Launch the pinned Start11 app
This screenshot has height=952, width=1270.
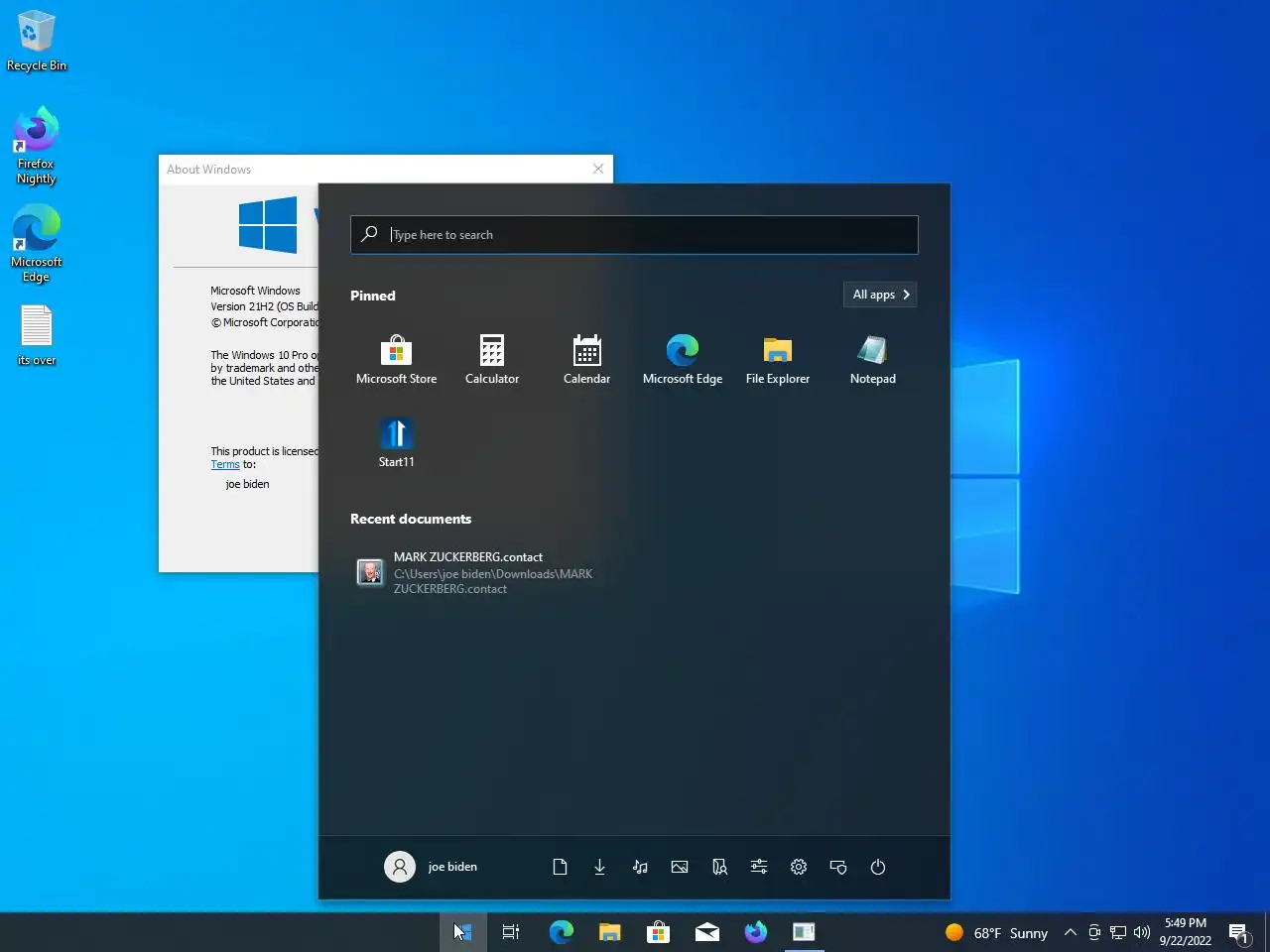396,443
